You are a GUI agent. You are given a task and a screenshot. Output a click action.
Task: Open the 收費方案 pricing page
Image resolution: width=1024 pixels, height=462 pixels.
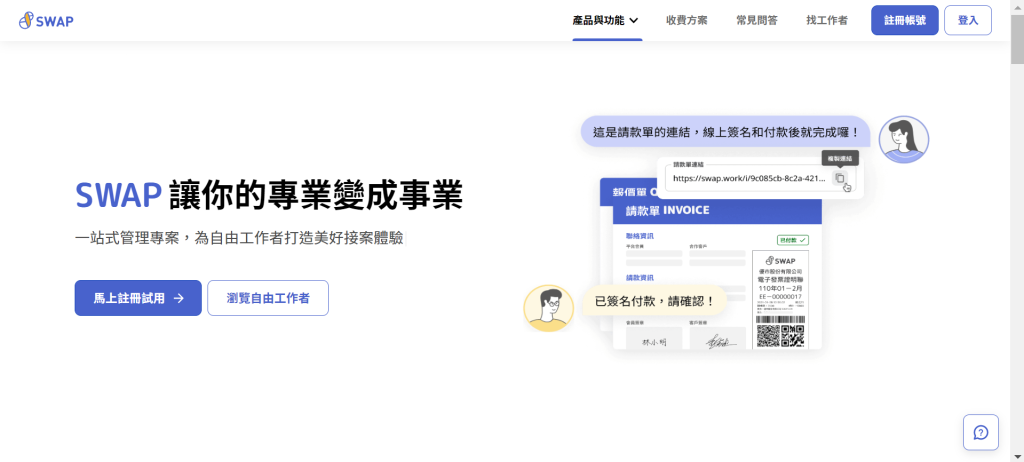click(x=686, y=20)
